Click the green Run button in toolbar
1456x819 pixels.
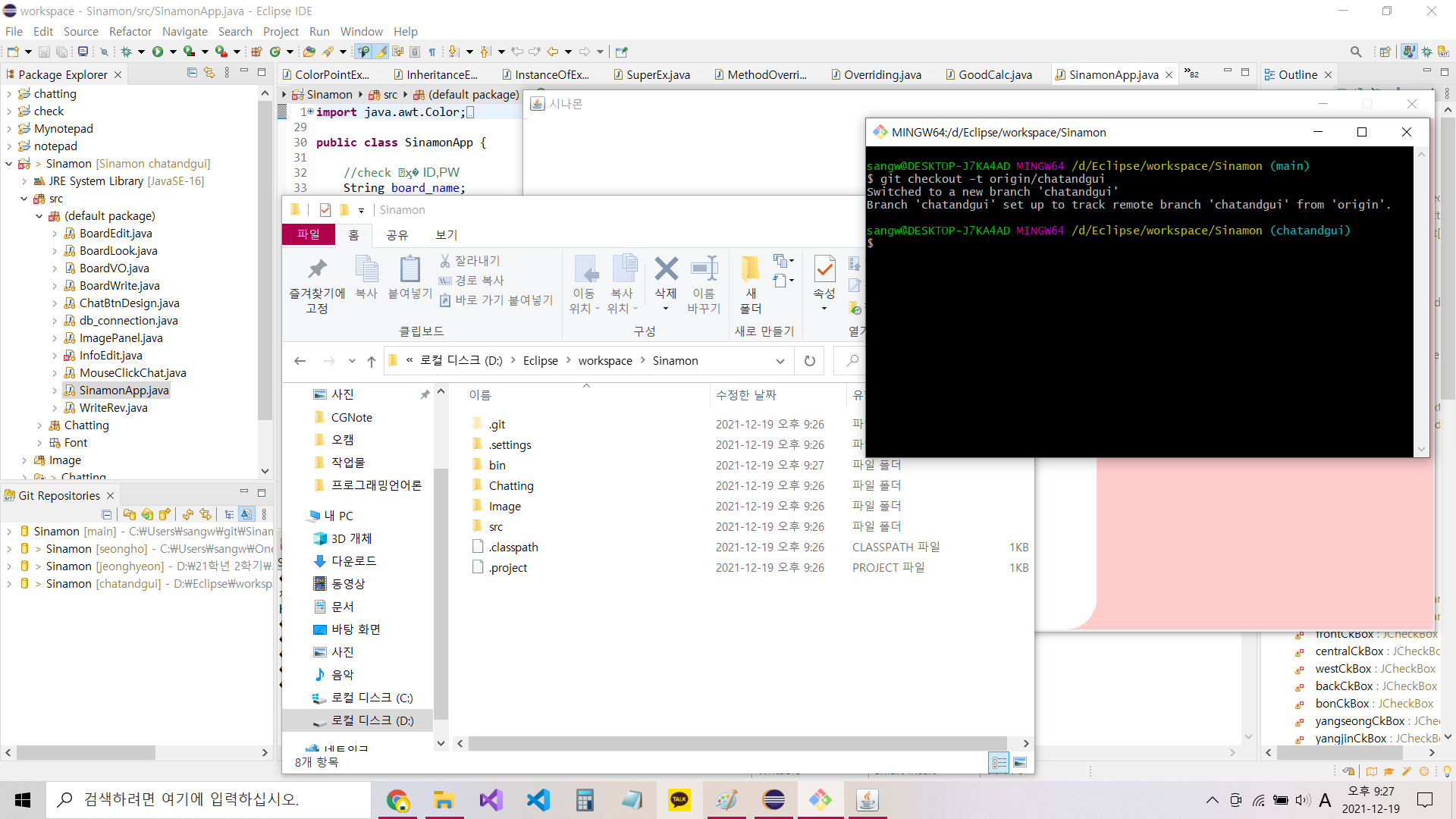[x=157, y=52]
